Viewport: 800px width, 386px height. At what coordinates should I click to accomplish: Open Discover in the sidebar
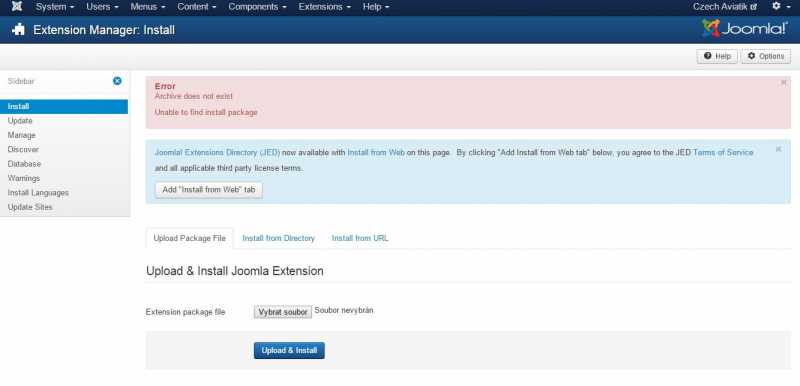point(23,149)
